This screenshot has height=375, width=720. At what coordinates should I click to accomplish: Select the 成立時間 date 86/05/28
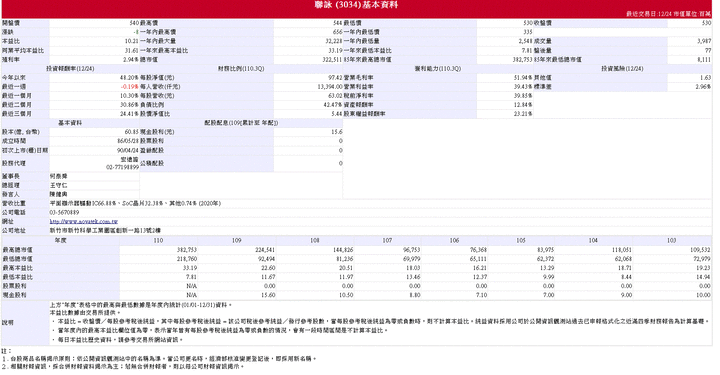(x=128, y=141)
